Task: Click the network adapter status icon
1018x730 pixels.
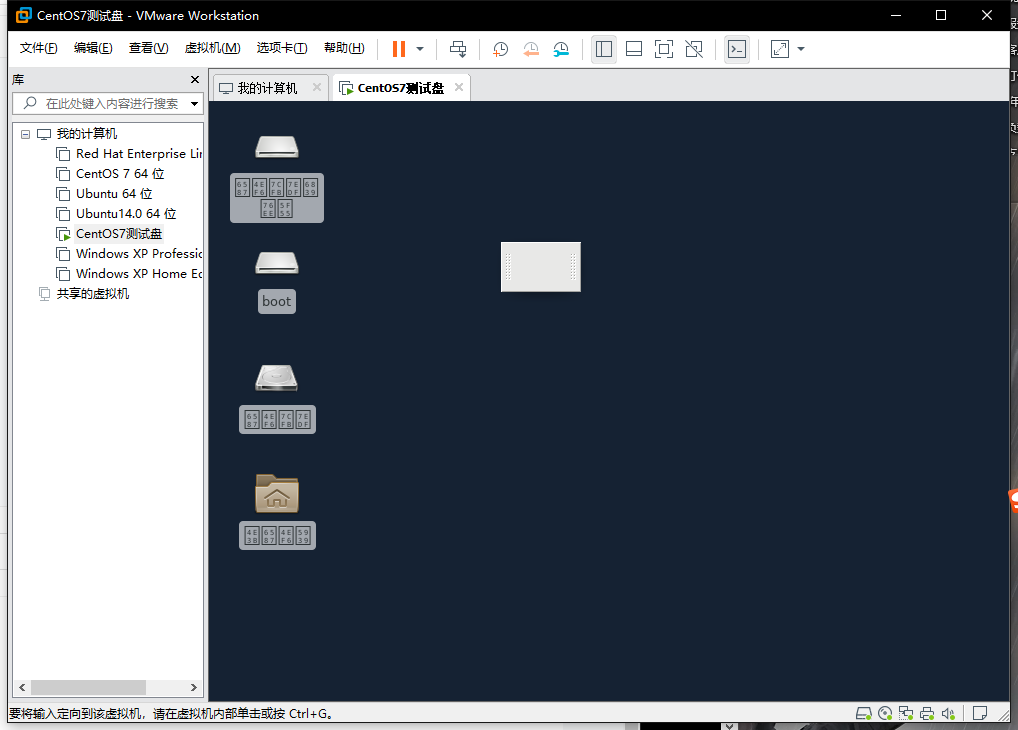Action: click(906, 714)
